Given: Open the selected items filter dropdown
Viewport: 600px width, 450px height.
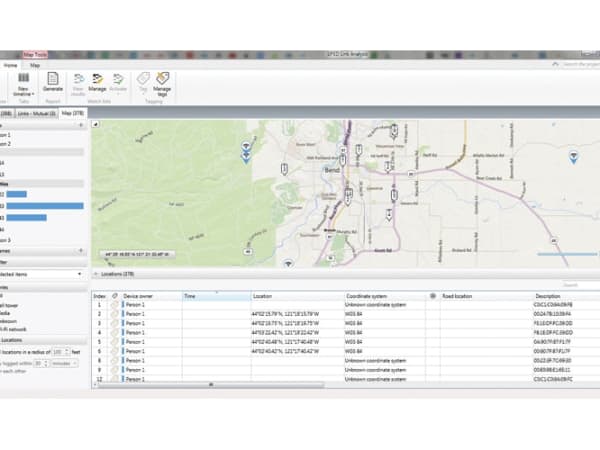Looking at the screenshot, I should click(79, 273).
